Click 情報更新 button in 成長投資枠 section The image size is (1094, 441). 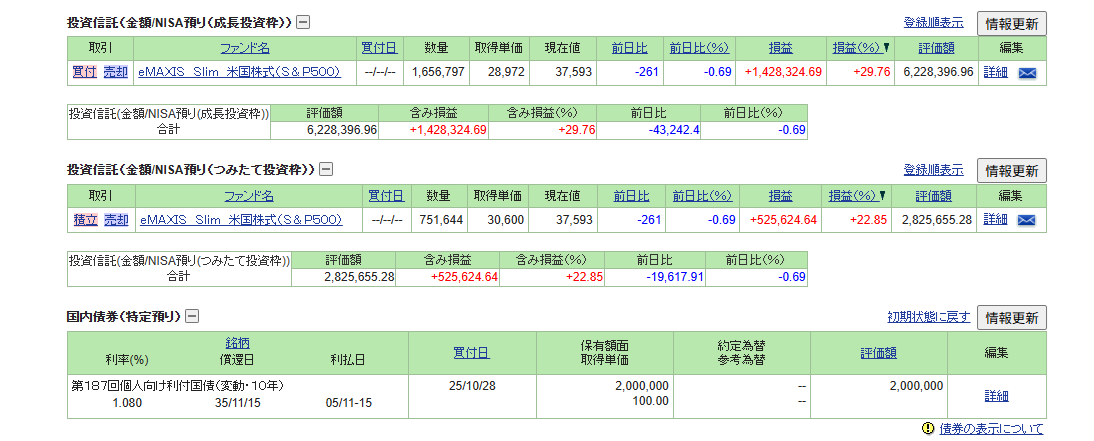coord(1011,23)
